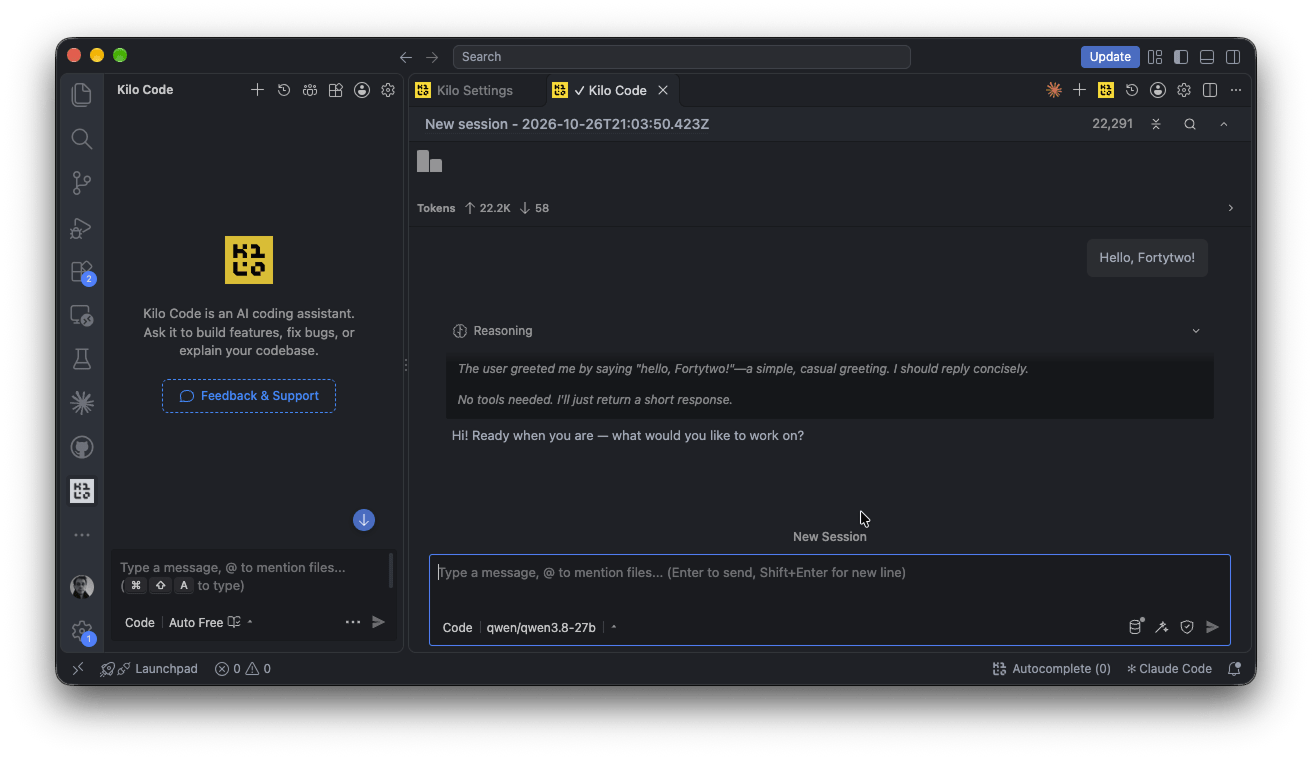This screenshot has width=1312, height=759.
Task: Click the Feedback & Support button
Action: (x=249, y=396)
